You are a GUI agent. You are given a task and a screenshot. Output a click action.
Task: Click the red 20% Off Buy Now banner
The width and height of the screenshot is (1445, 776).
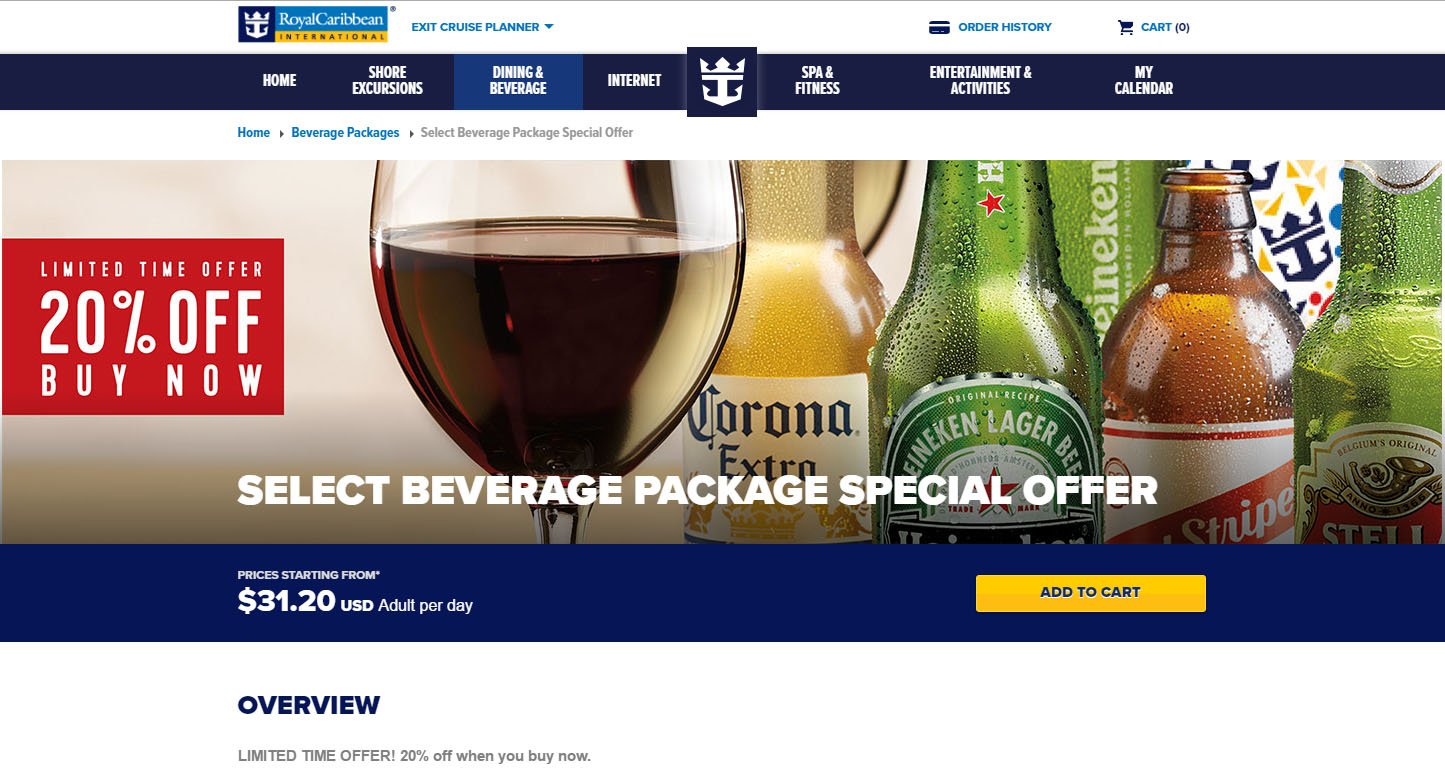pyautogui.click(x=143, y=326)
